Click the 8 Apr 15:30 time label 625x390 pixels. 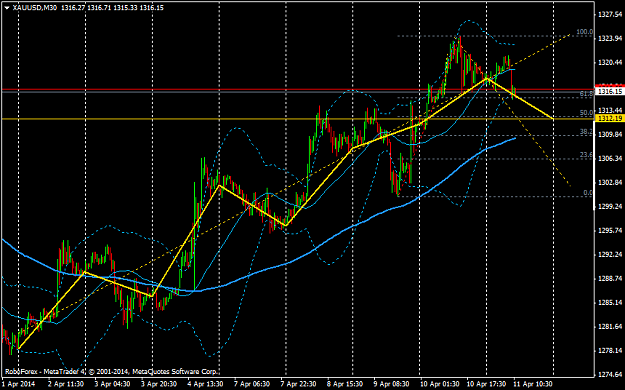345,384
